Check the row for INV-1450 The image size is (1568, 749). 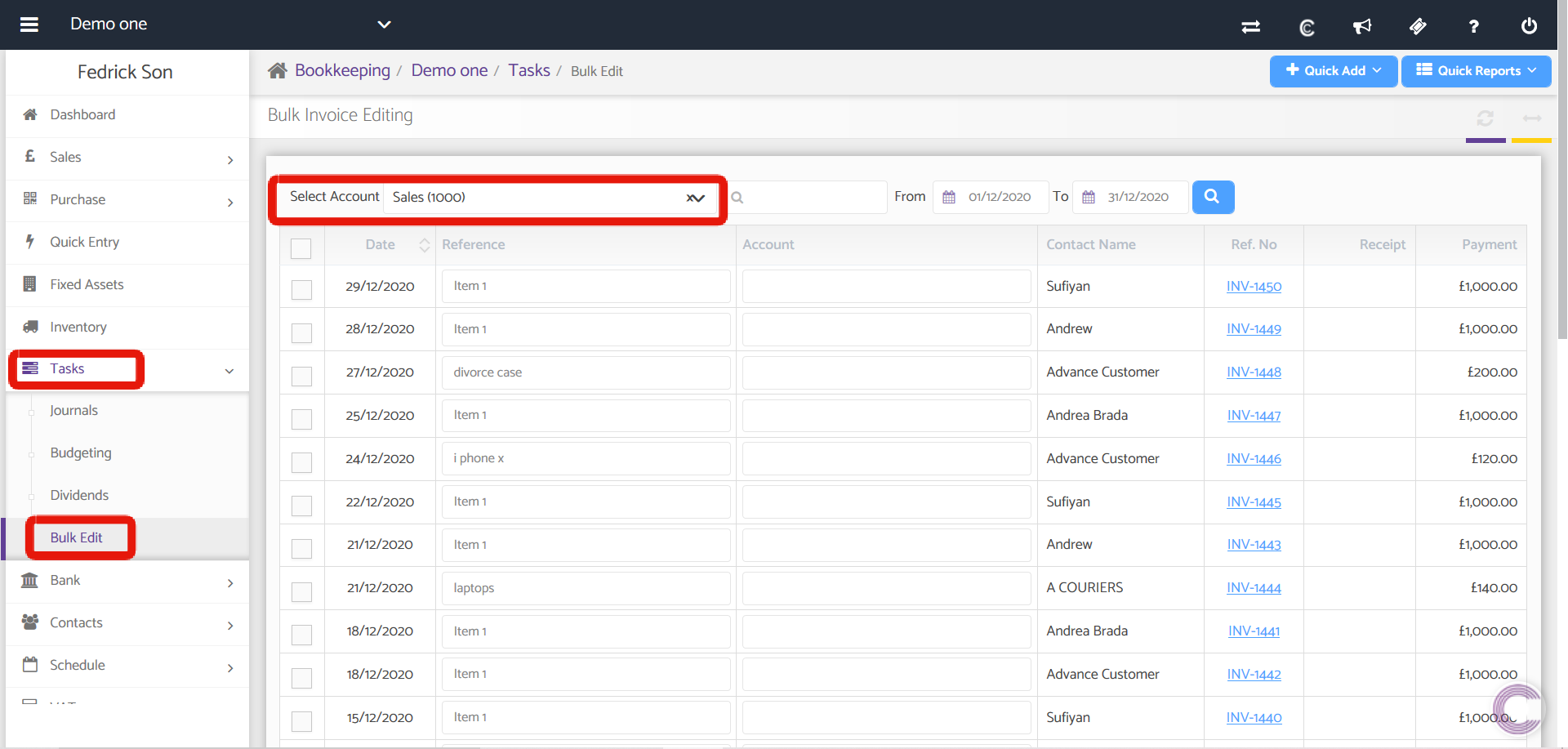coord(301,290)
